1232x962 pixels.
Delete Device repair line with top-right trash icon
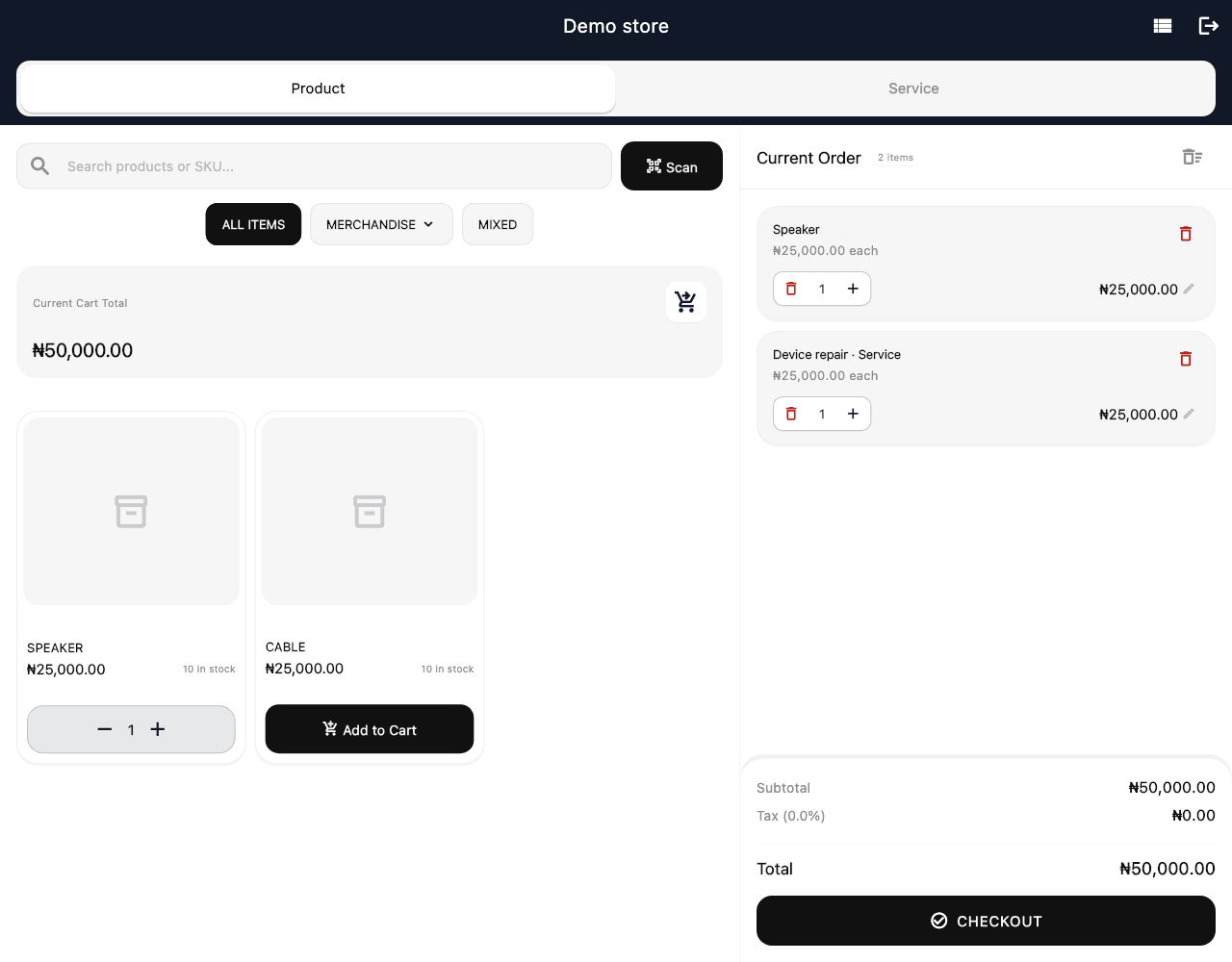[x=1186, y=359]
